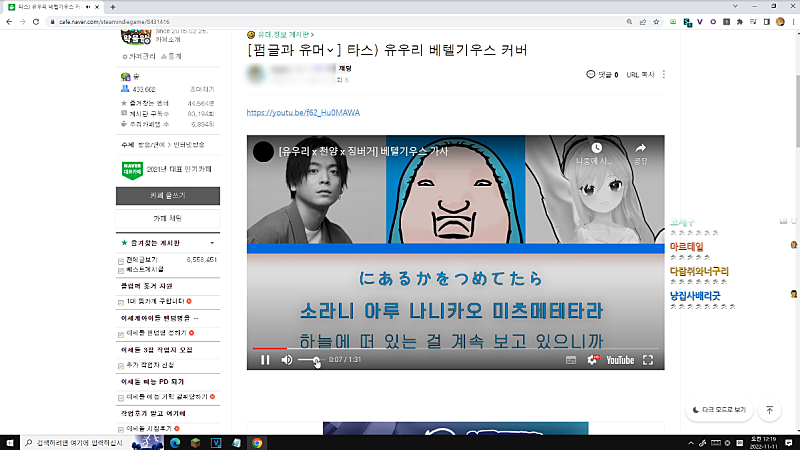This screenshot has width=800, height=450.
Task: Open YouTube player settings gear
Action: pos(592,360)
